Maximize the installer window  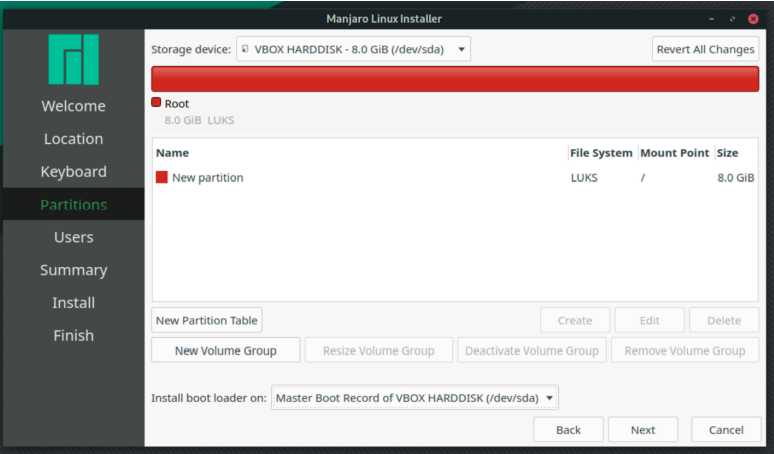click(733, 19)
